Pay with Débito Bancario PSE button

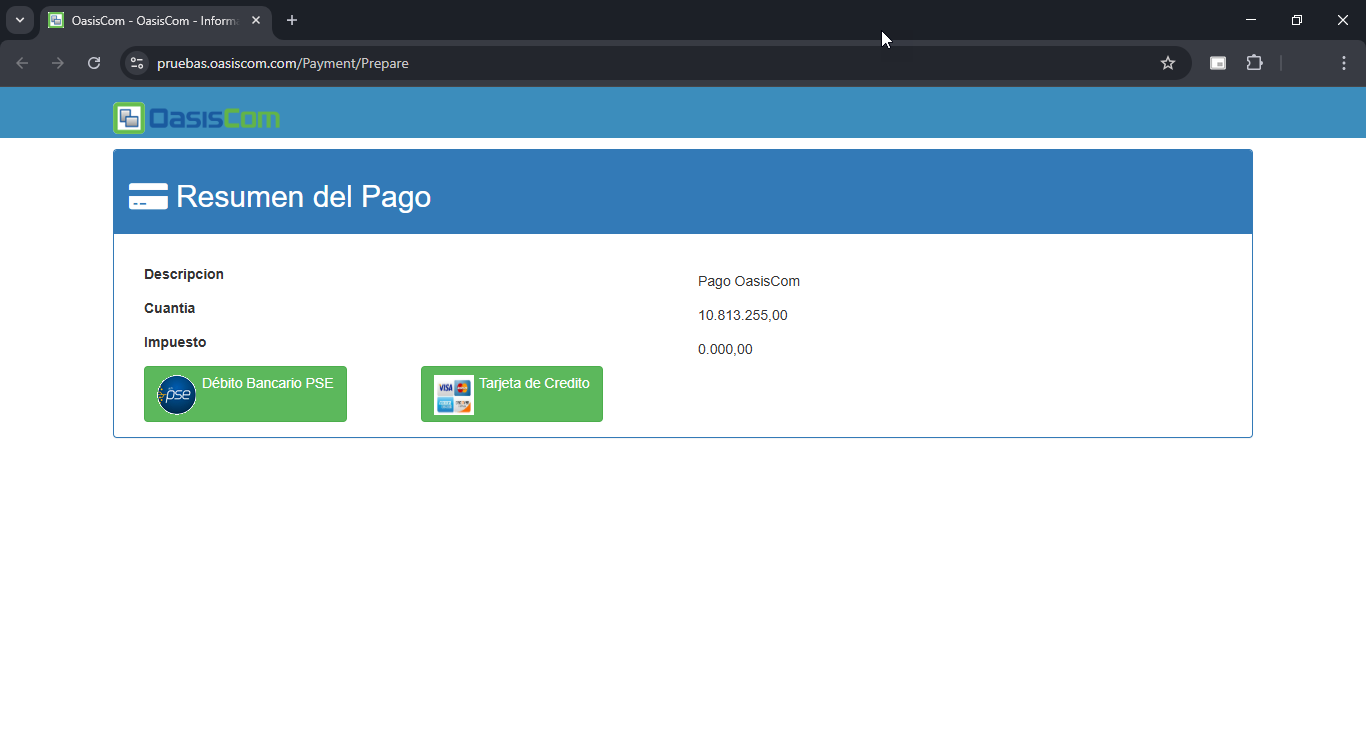pos(245,394)
